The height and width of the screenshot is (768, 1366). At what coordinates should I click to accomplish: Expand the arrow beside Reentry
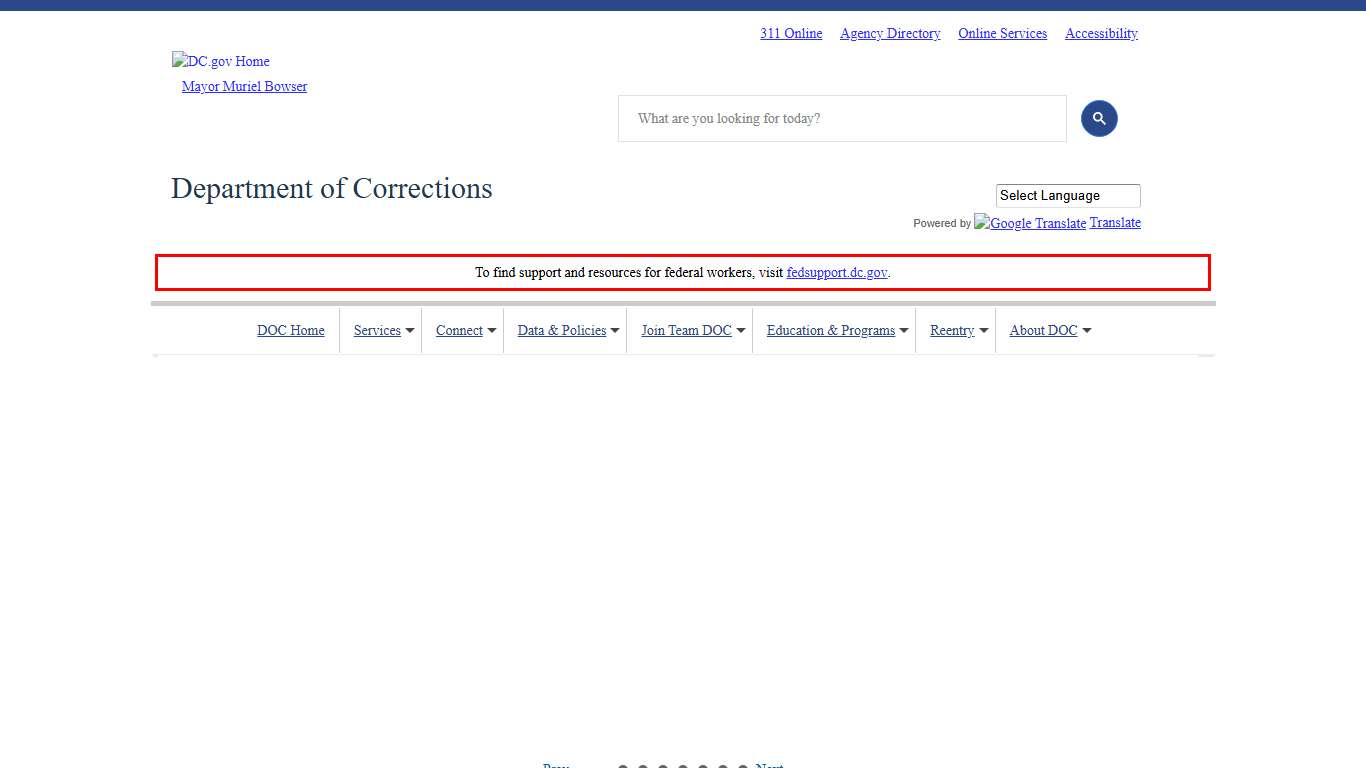984,331
